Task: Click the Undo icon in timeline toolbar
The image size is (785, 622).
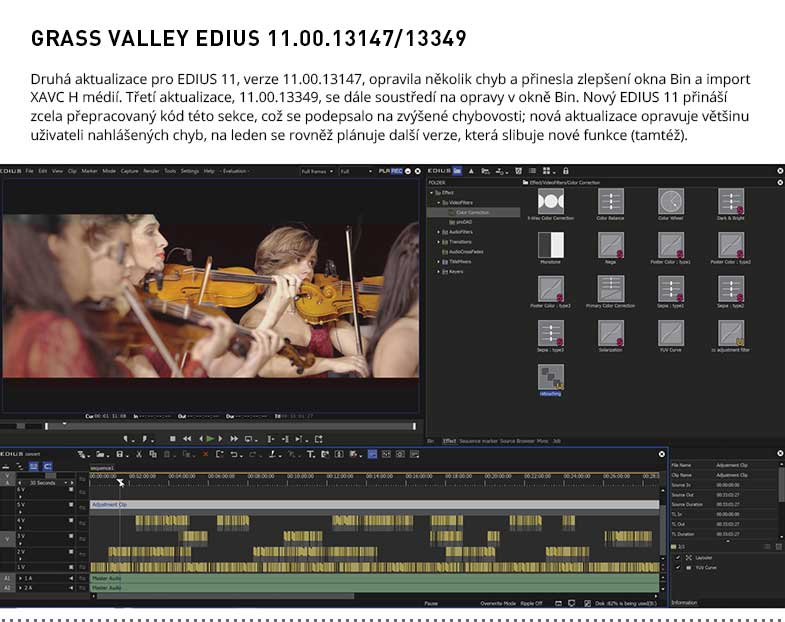Action: (235, 454)
